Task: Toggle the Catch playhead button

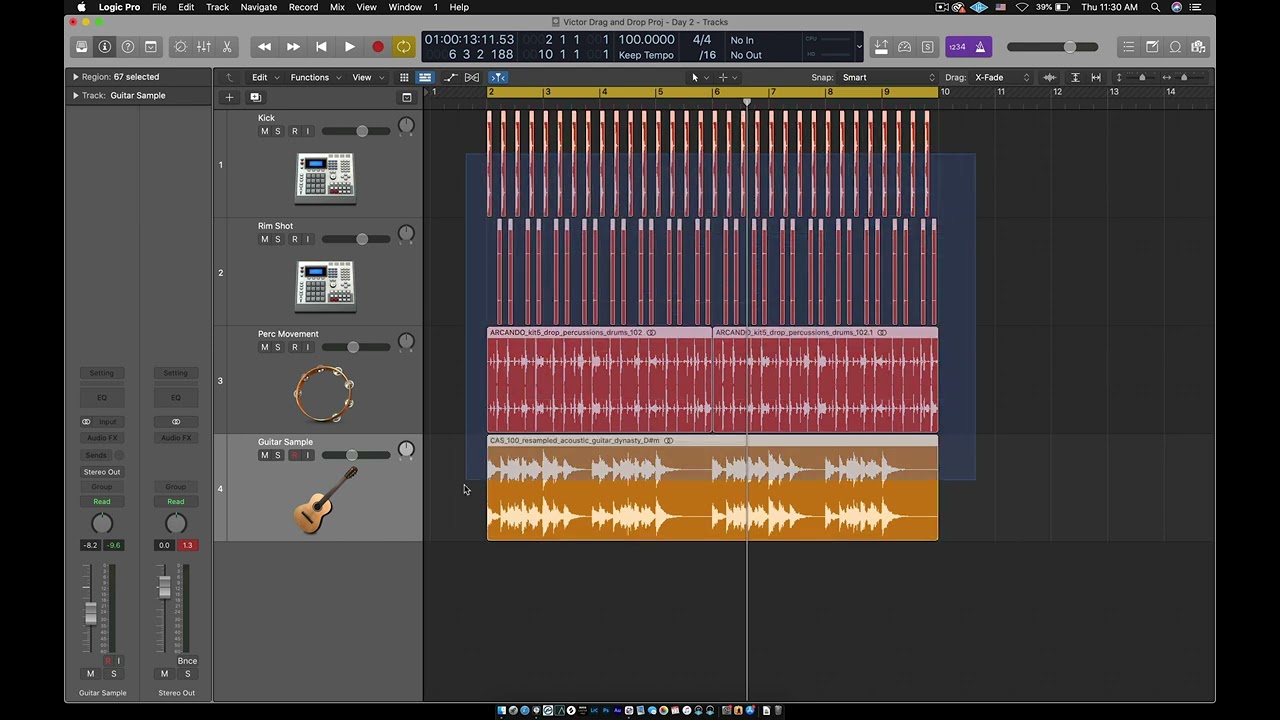Action: [x=498, y=77]
